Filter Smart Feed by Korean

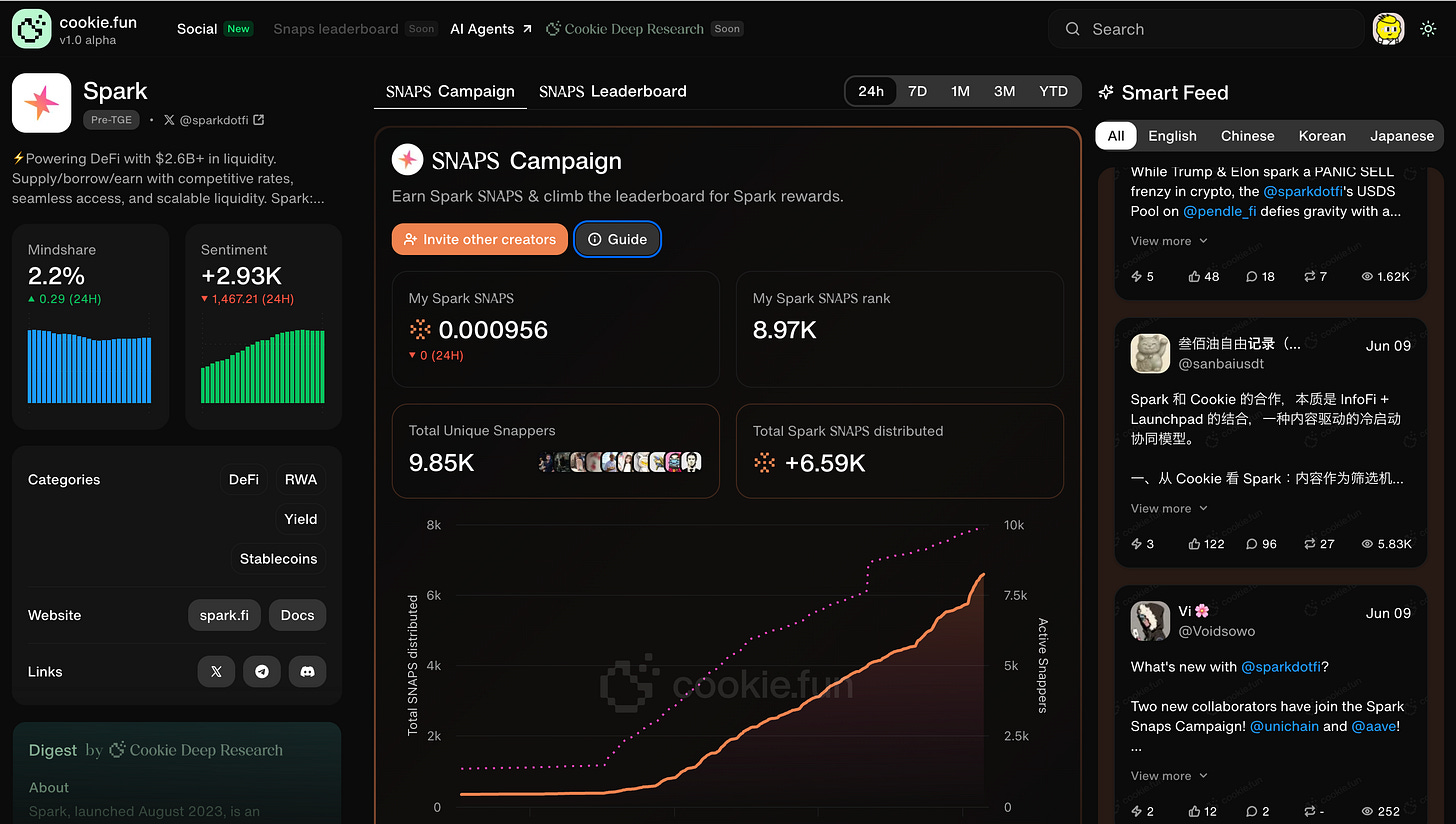[x=1322, y=136]
